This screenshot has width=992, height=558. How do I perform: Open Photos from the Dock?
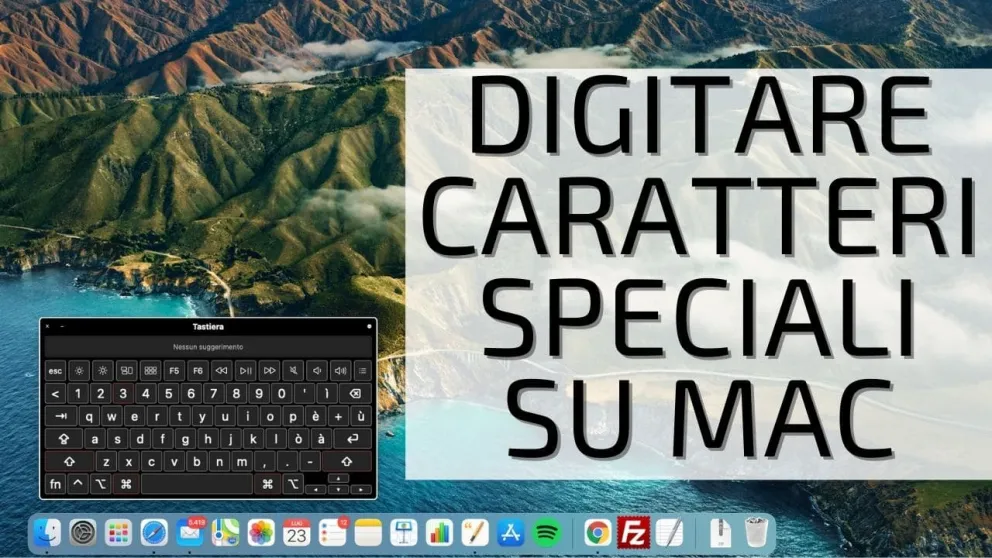tap(261, 533)
